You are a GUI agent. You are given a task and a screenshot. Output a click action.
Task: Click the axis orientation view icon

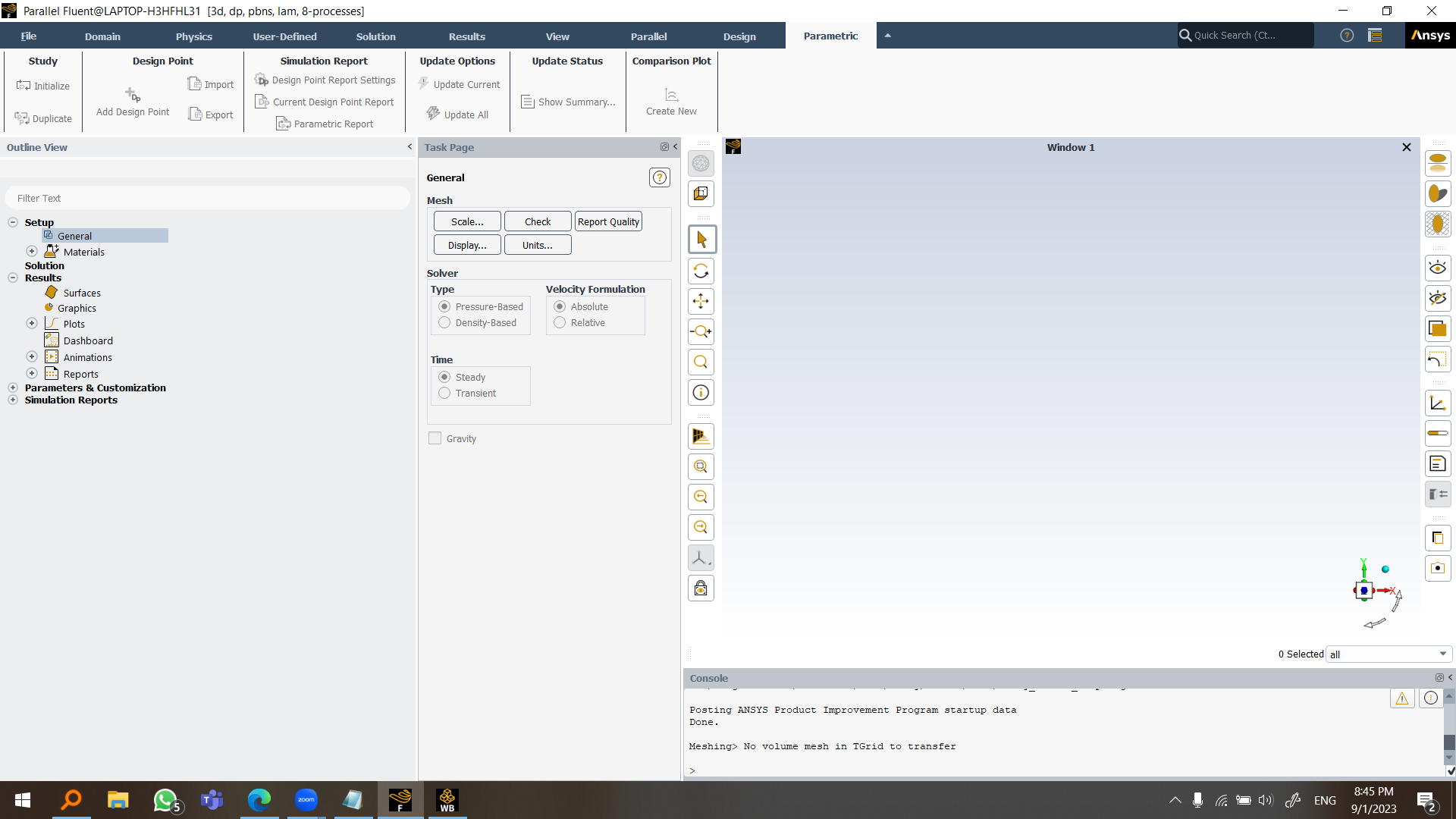701,557
